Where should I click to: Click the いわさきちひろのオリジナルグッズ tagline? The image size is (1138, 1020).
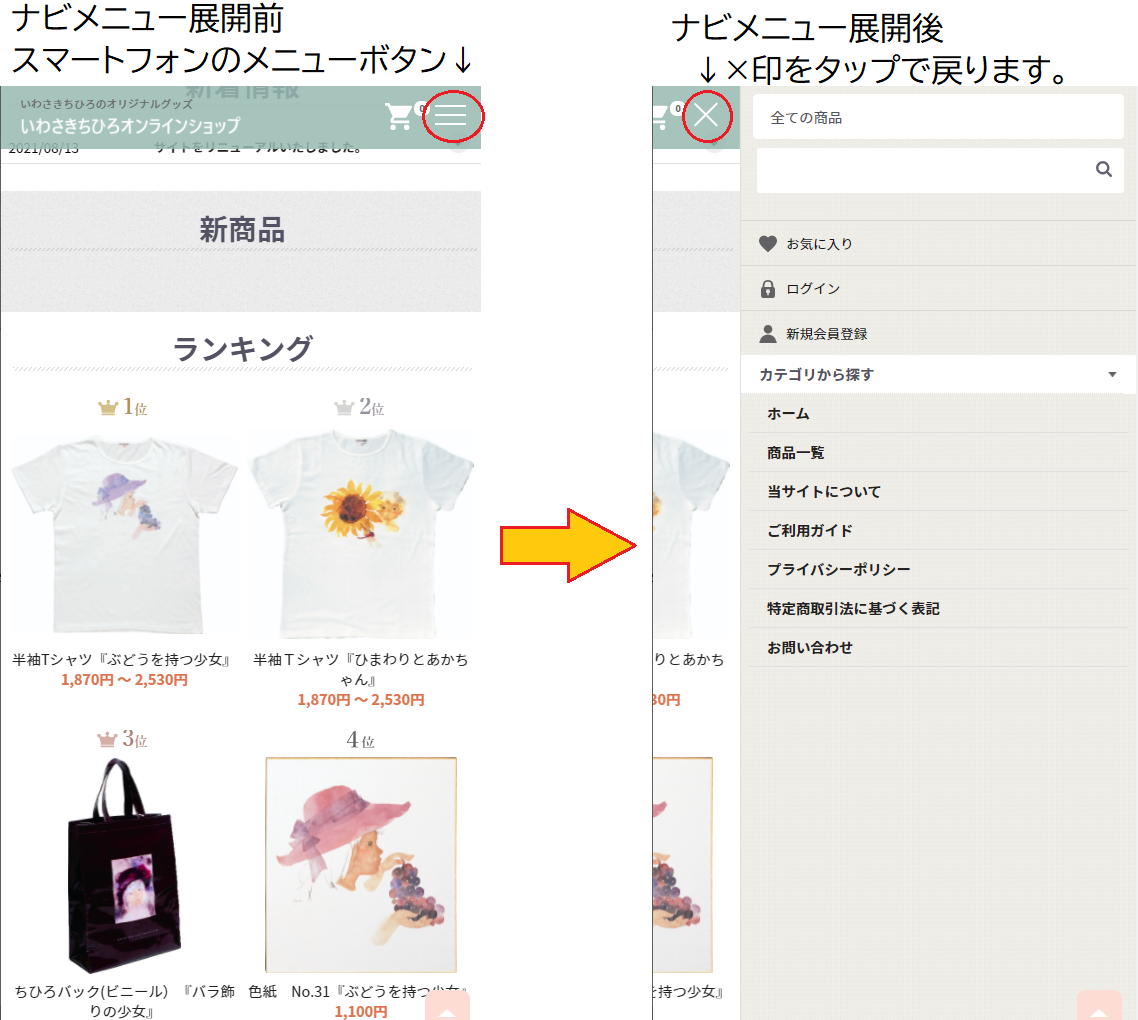pyautogui.click(x=107, y=104)
